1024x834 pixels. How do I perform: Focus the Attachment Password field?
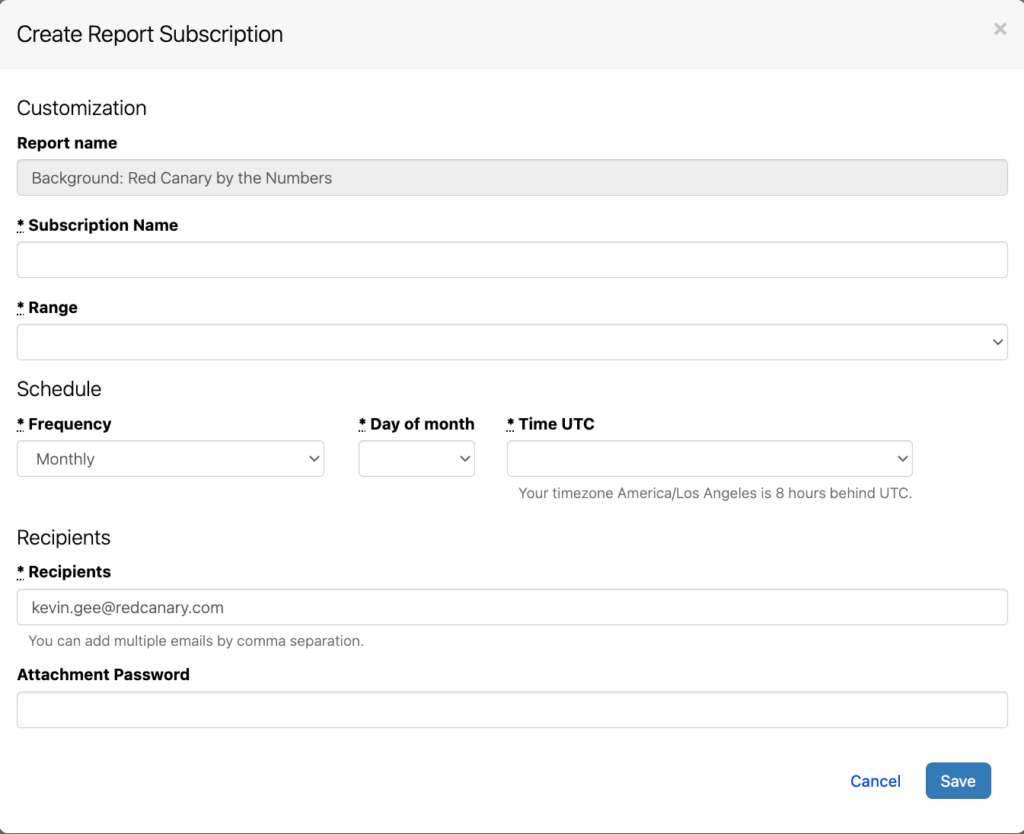click(x=512, y=710)
